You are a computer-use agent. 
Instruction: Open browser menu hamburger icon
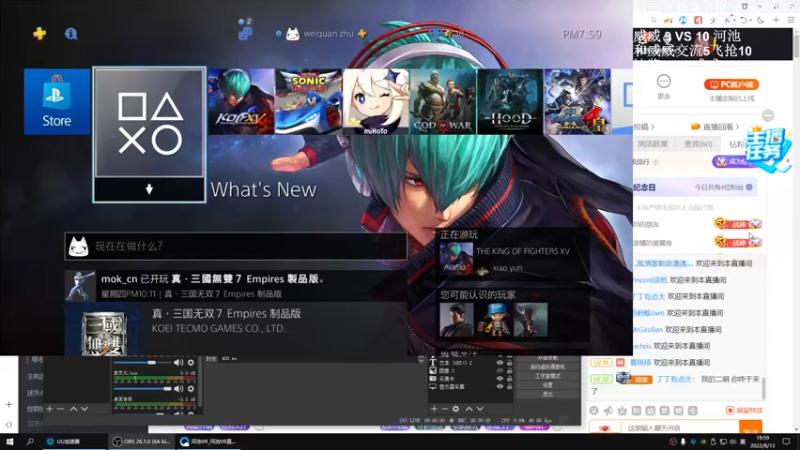coord(791,20)
